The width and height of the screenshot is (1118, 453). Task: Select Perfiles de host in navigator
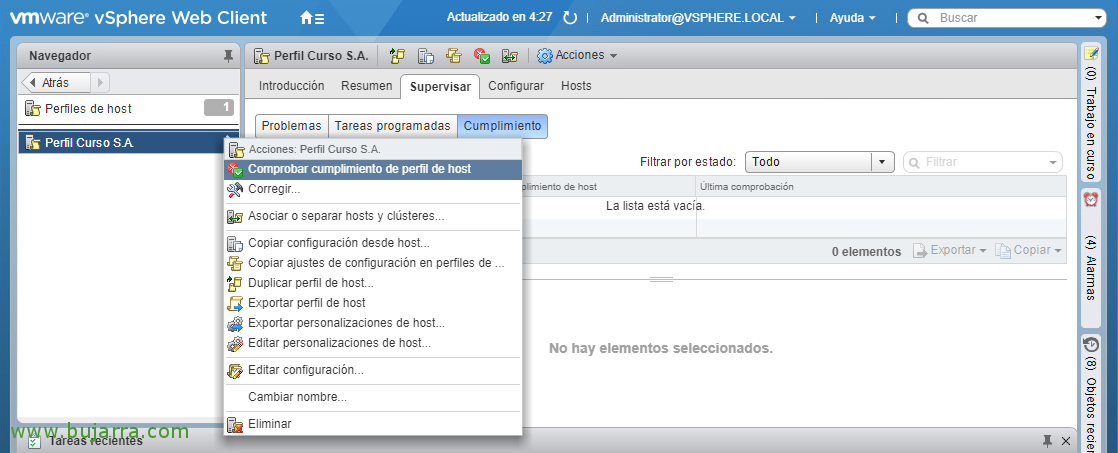[x=128, y=108]
